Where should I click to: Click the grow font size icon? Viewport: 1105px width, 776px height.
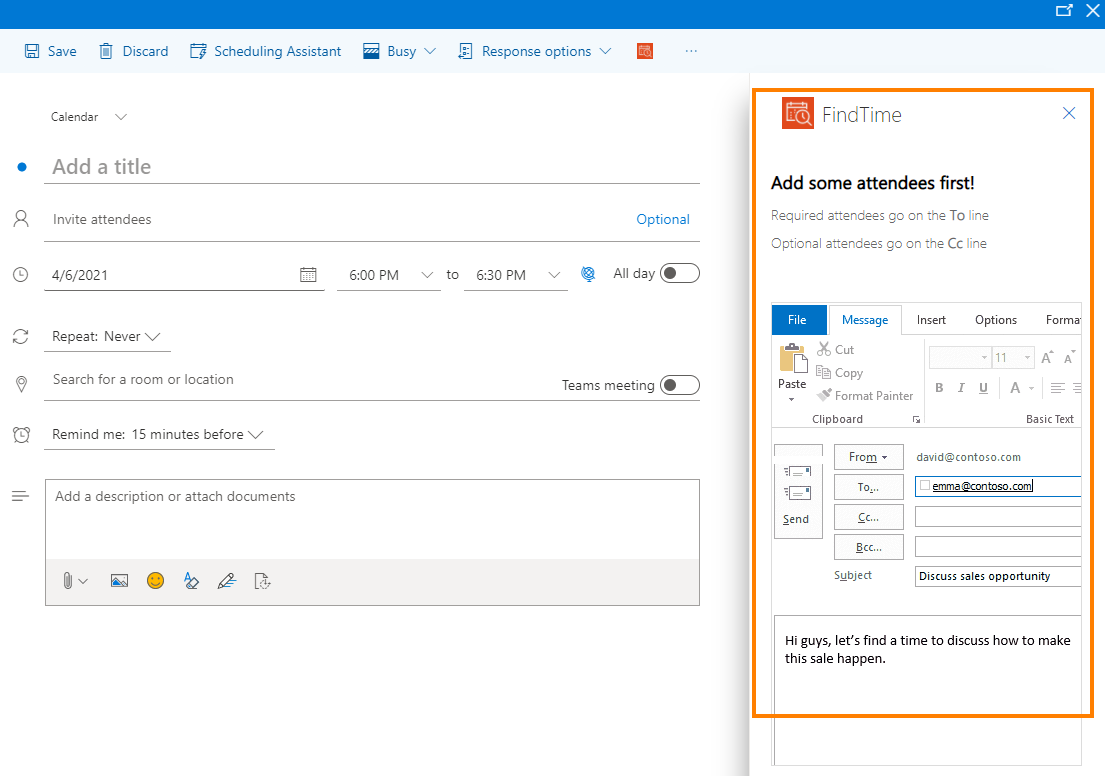(1047, 357)
